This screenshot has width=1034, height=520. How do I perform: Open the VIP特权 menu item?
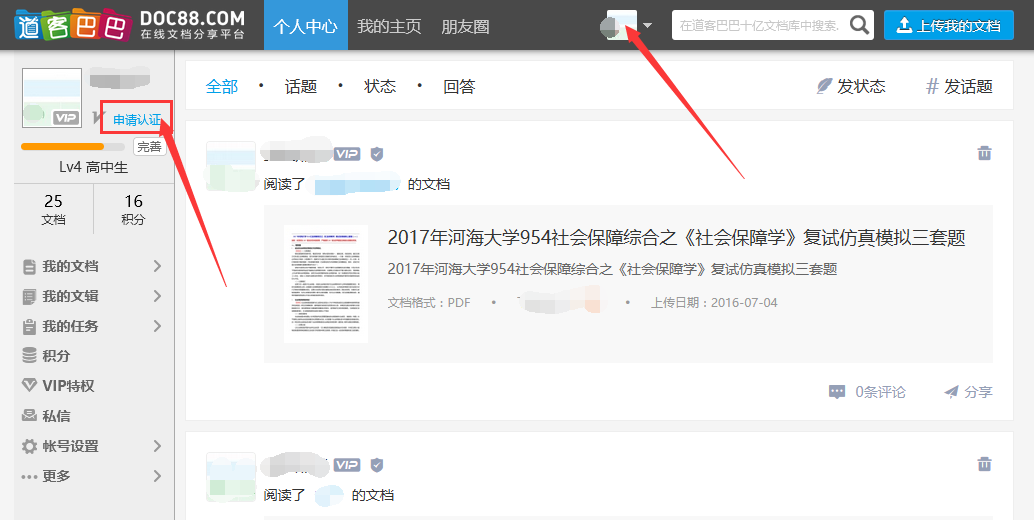69,386
